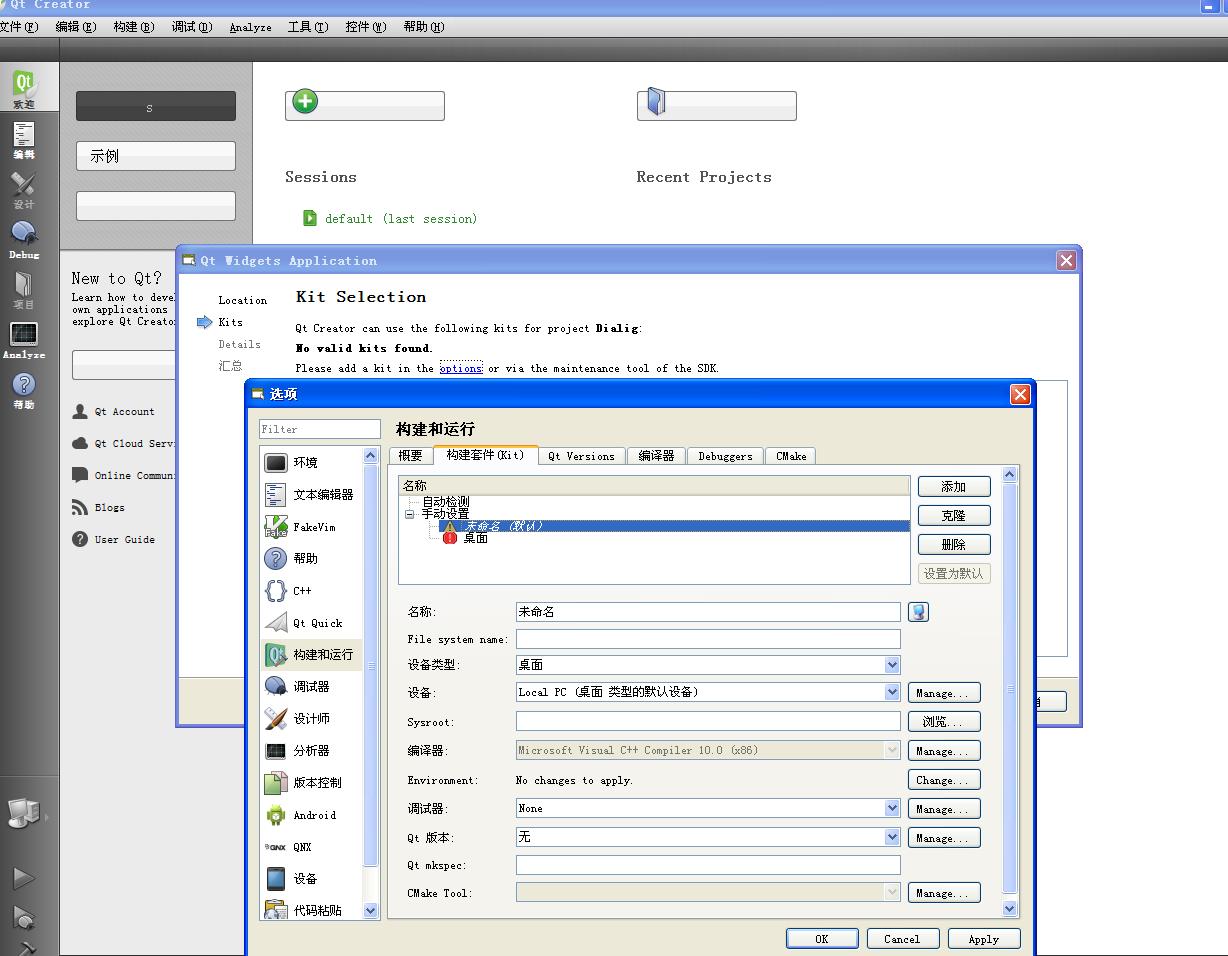The width and height of the screenshot is (1228, 956).
Task: Click the kit icon button beside 名称 field
Action: [x=918, y=611]
